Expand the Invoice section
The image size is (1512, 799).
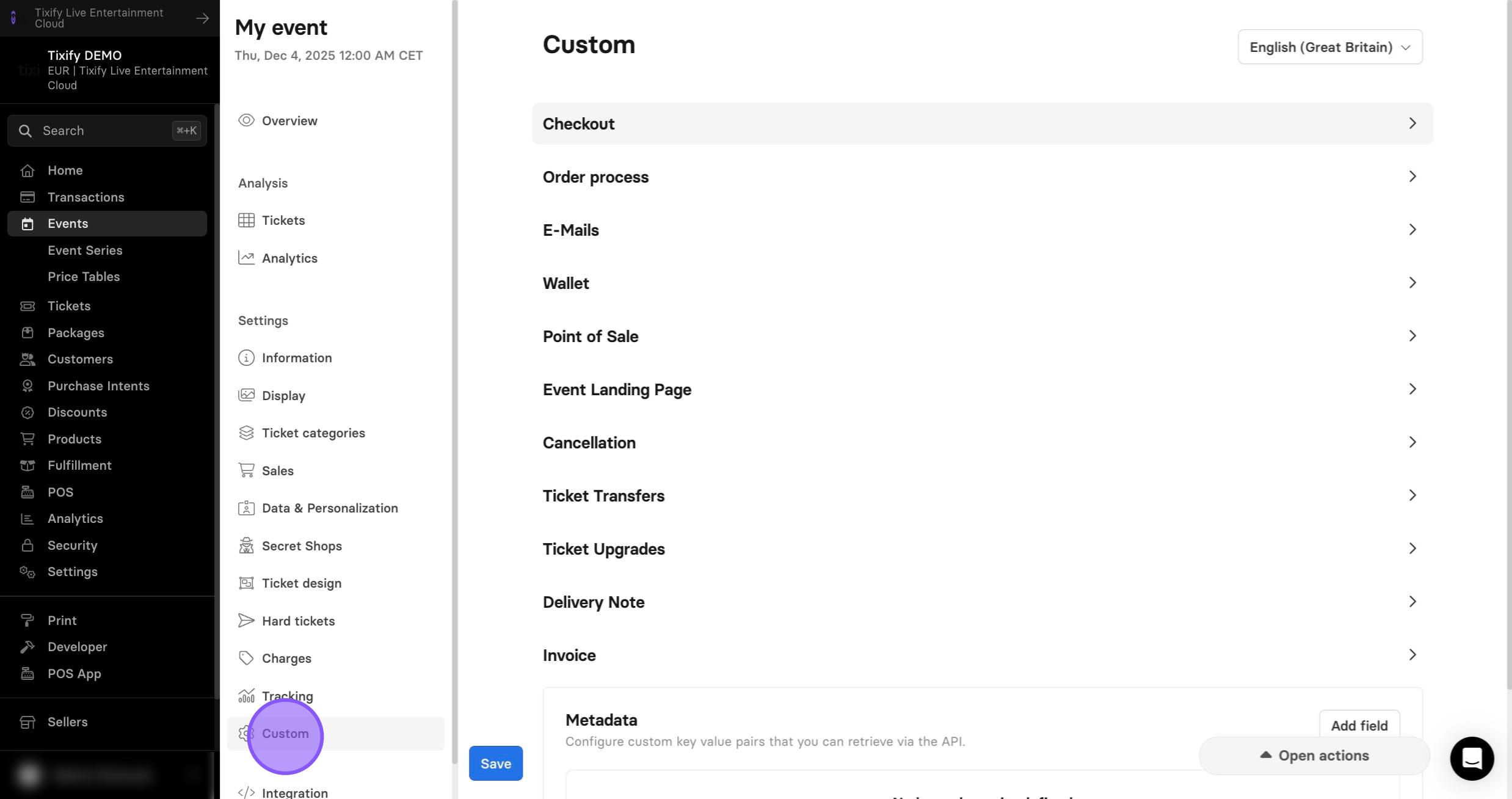tap(983, 655)
